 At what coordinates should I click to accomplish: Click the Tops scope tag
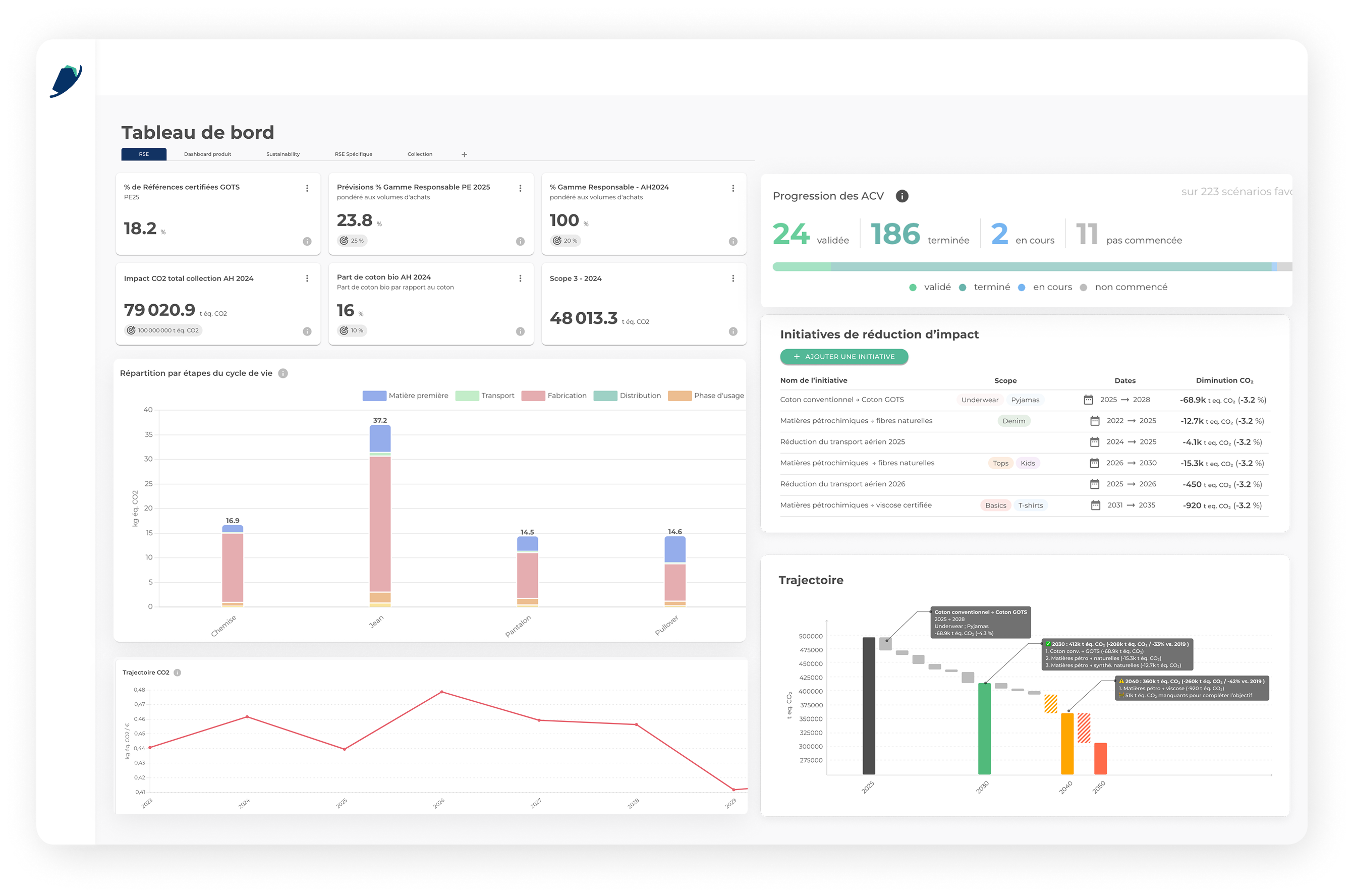click(x=1001, y=464)
